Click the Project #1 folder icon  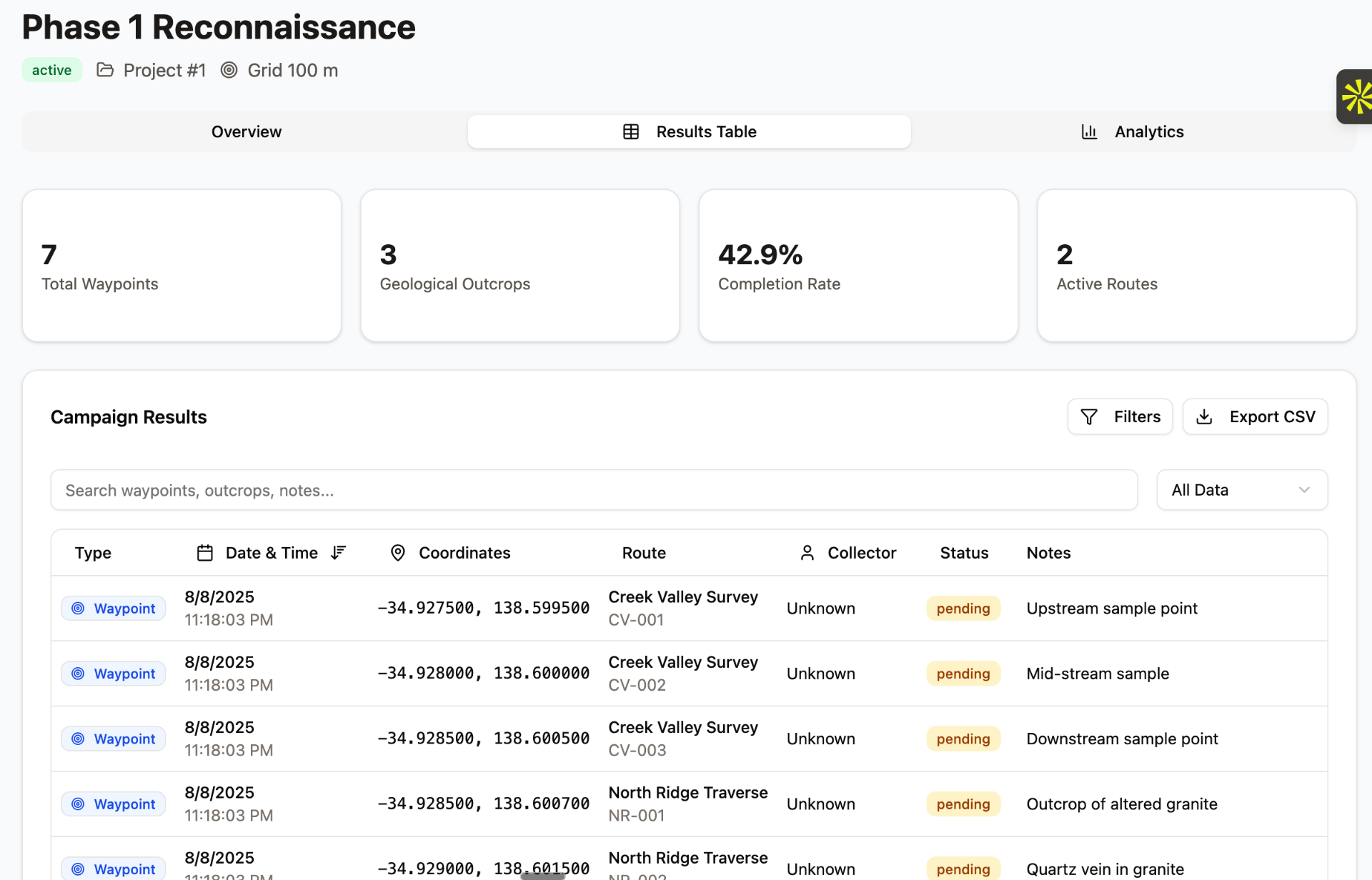[105, 70]
